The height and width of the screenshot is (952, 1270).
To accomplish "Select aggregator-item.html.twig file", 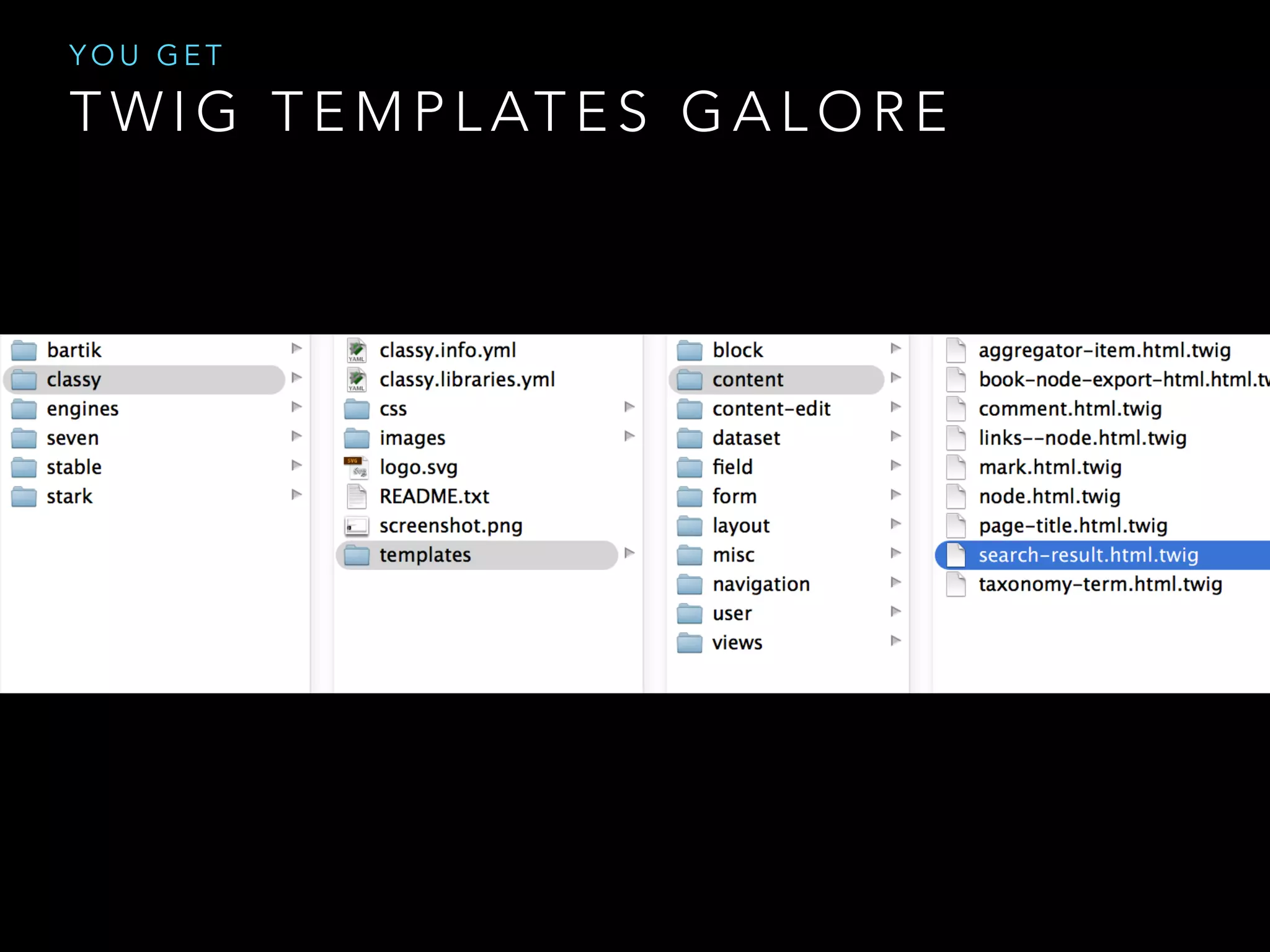I will pyautogui.click(x=1104, y=350).
